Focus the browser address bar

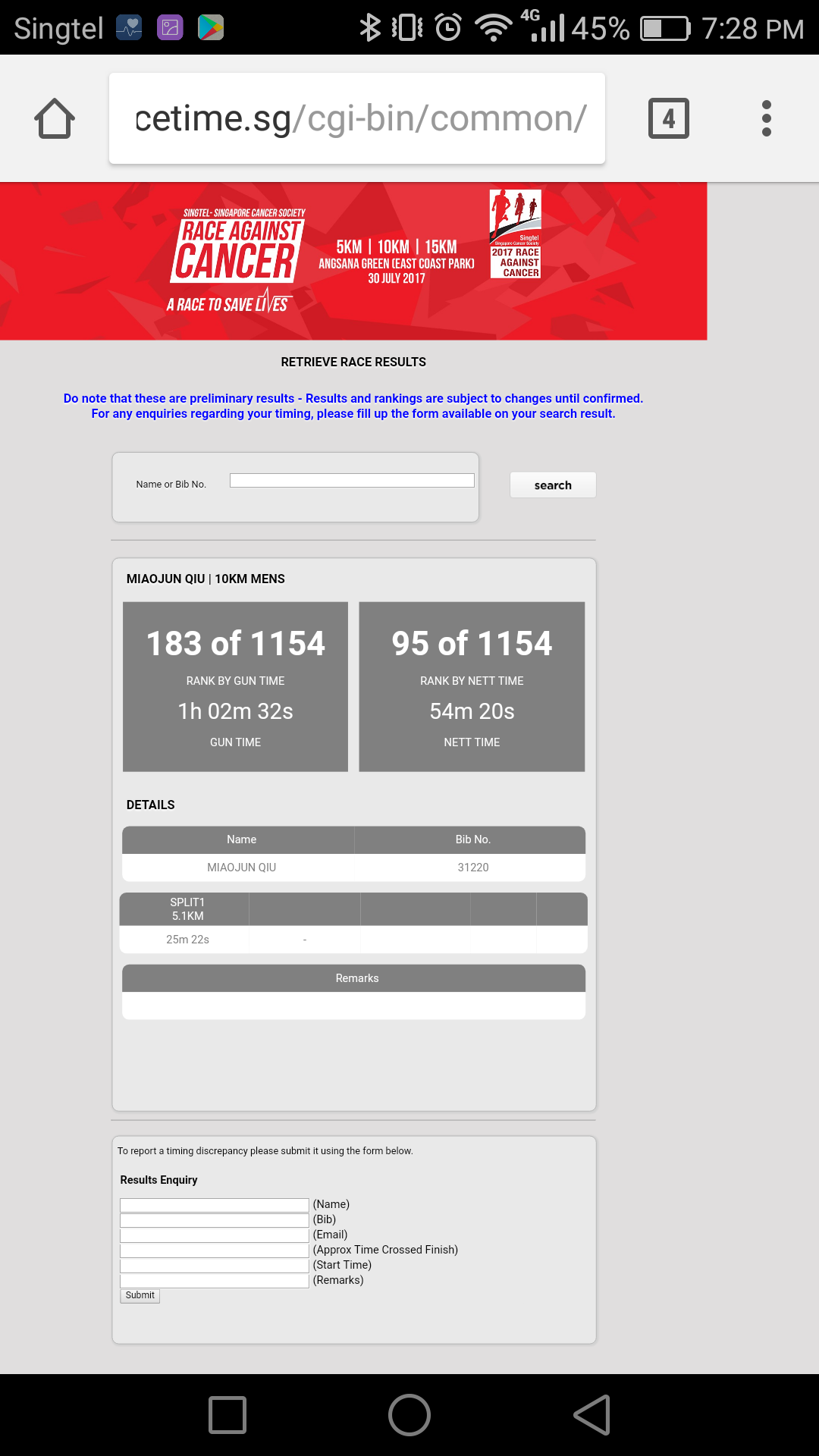(357, 118)
